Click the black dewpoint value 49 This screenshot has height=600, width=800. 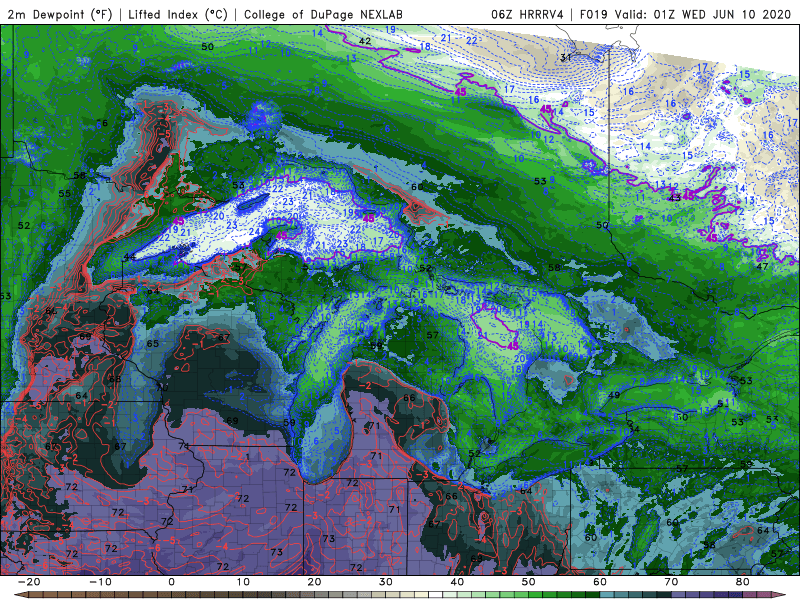click(x=614, y=395)
